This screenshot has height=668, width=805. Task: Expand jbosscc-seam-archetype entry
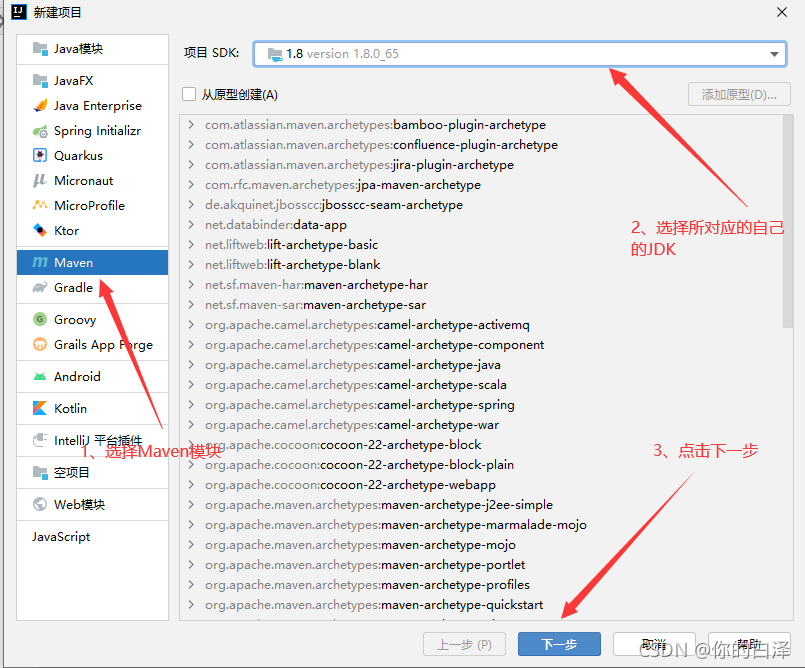(x=191, y=204)
